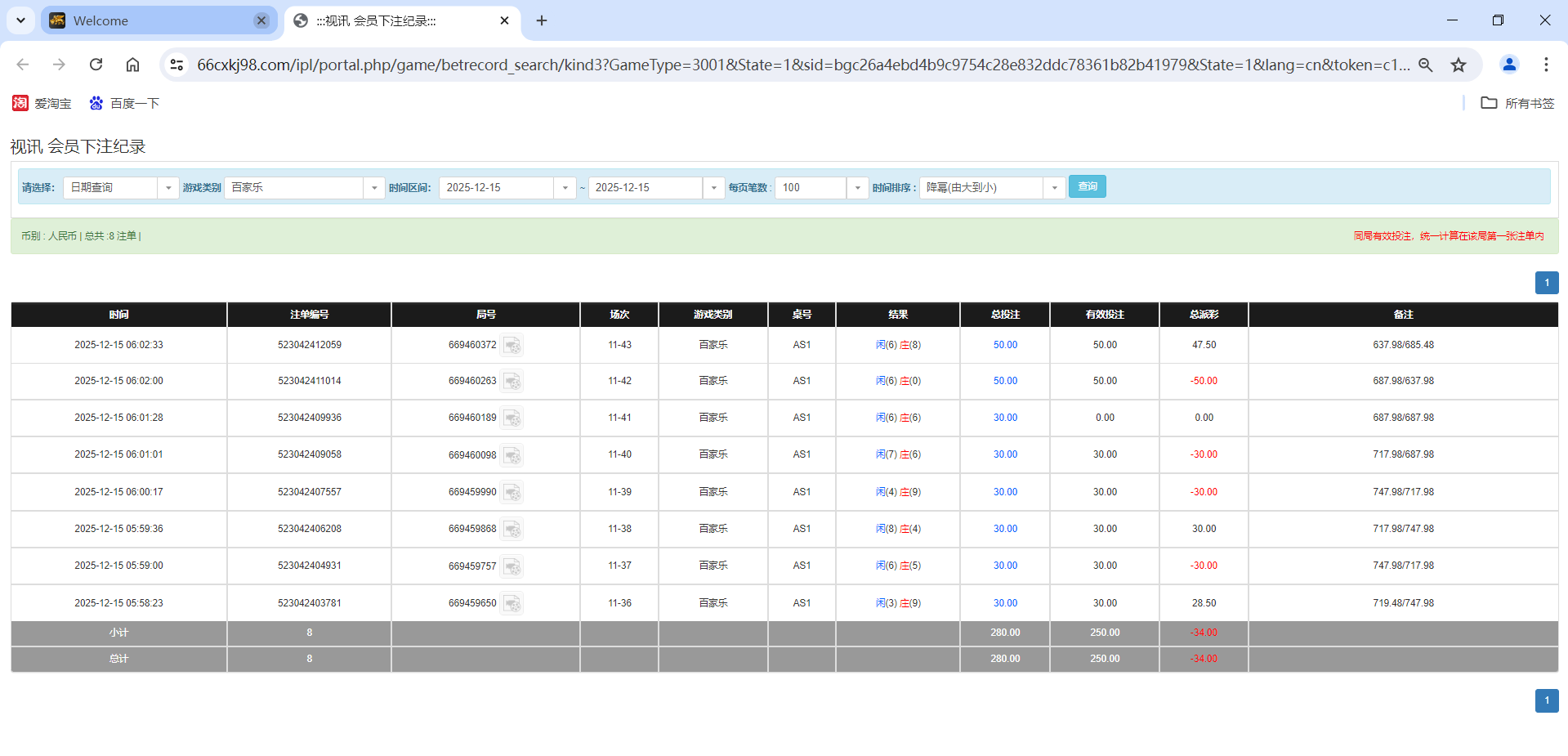This screenshot has width=1568, height=756.
Task: Open the Chrome three-dot menu
Action: (1546, 65)
